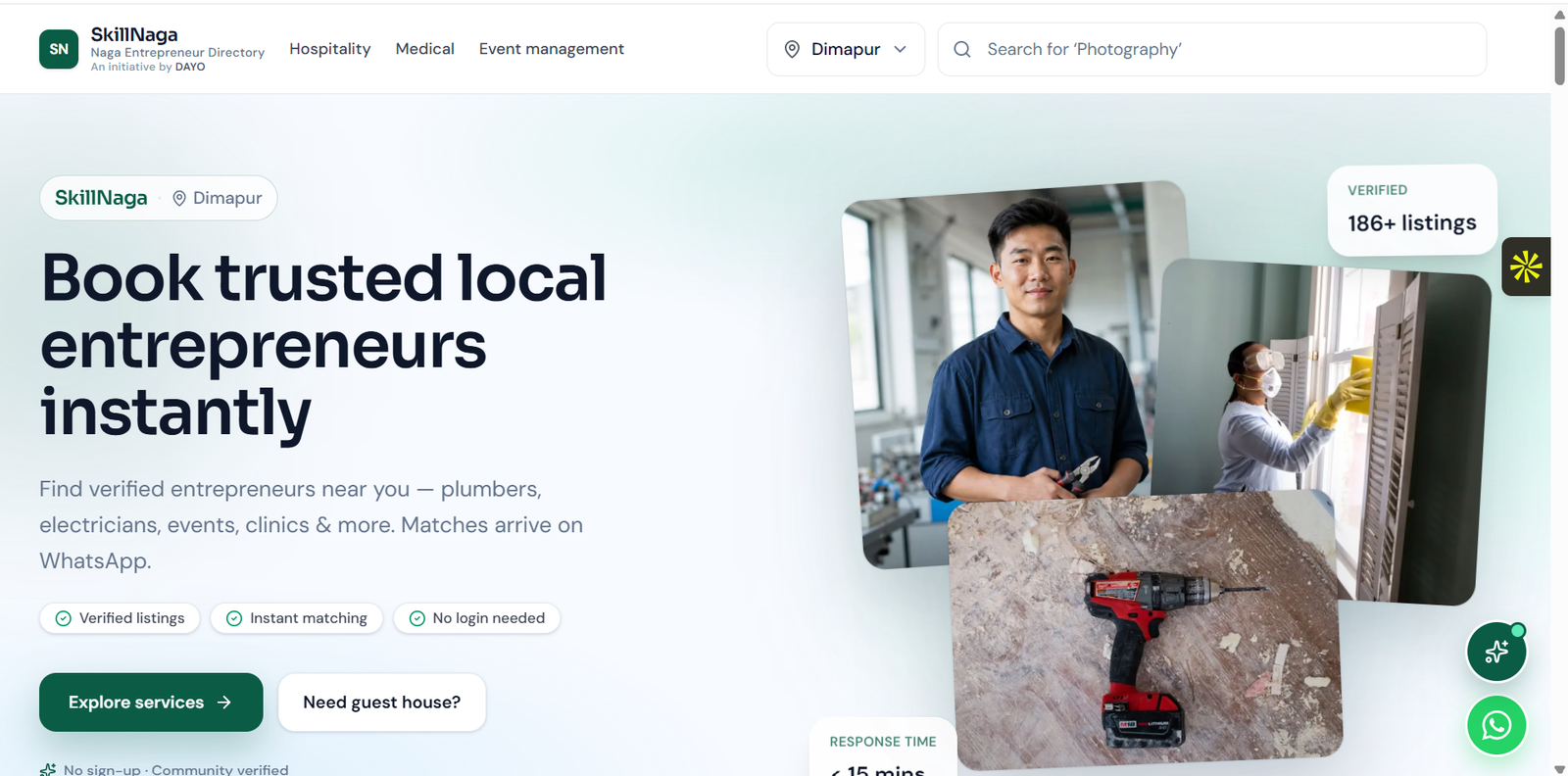Click the SkillNaga brand name in header
The height and width of the screenshot is (776, 1568).
tap(134, 35)
